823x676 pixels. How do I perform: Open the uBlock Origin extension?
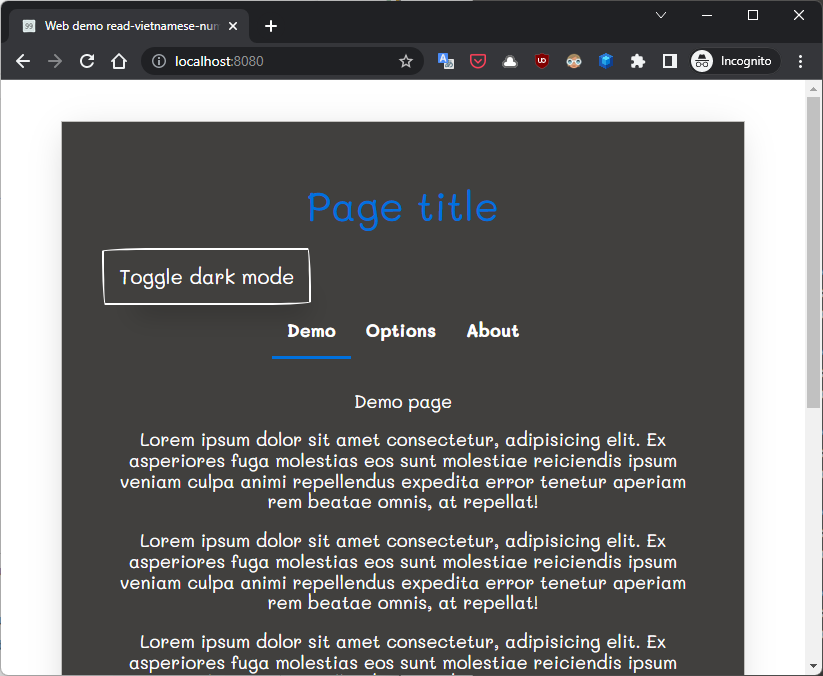point(542,61)
